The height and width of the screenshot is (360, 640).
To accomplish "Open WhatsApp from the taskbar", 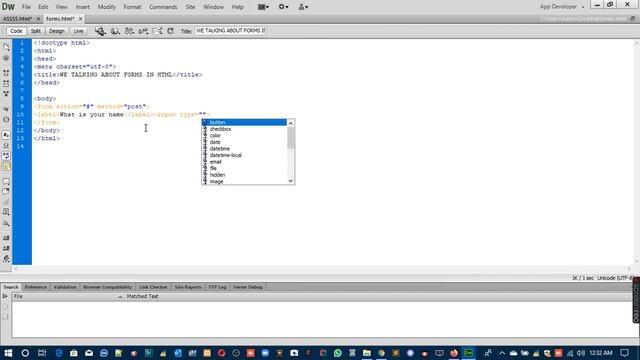I will [338, 353].
